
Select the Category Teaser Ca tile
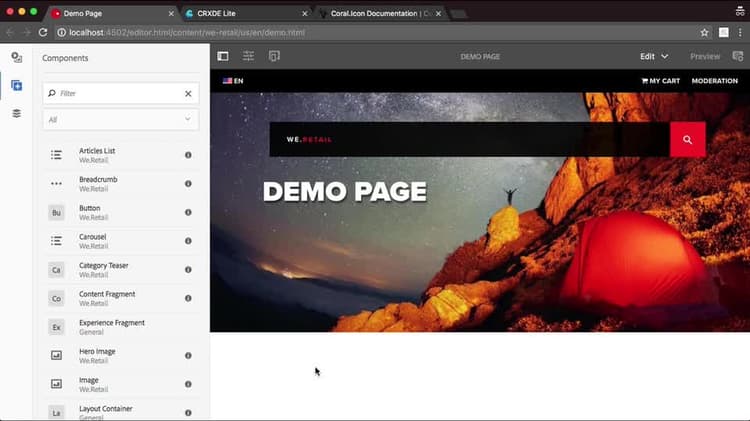click(x=56, y=270)
